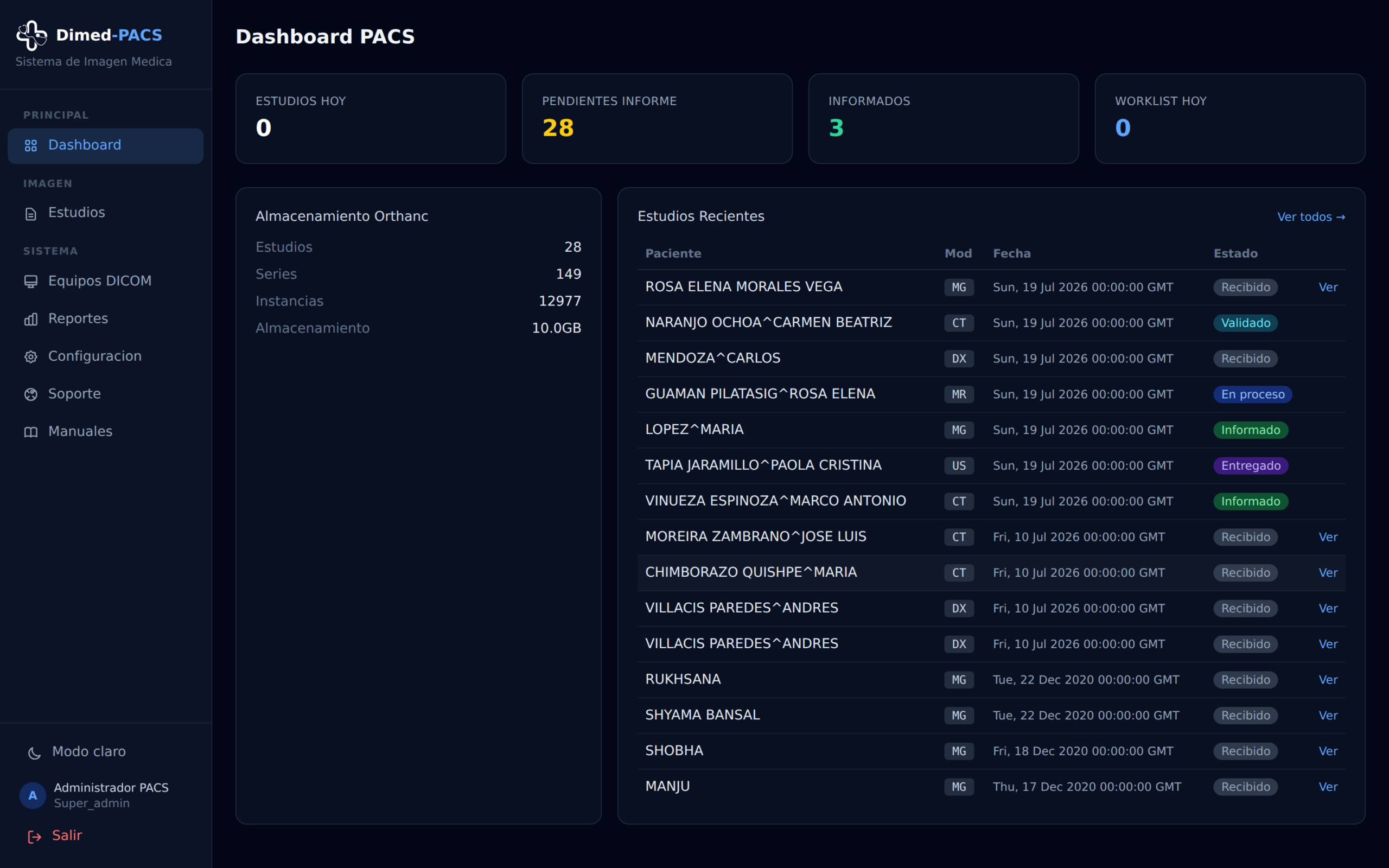
Task: Click Ver for MOREIRA ZAMBRANO^JOSE LUIS
Action: (1328, 537)
